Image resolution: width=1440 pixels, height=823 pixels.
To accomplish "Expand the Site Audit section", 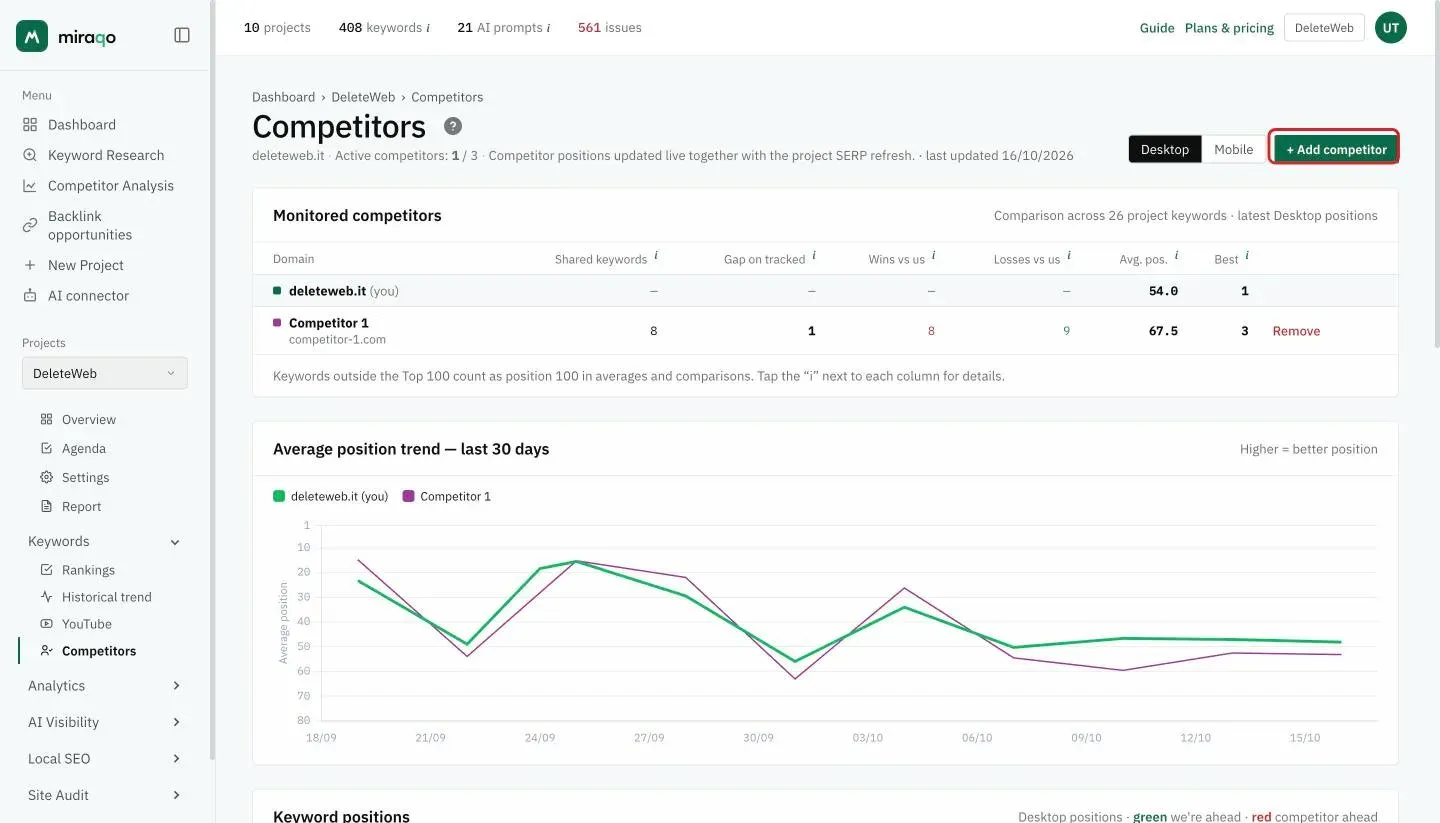I will 105,795.
